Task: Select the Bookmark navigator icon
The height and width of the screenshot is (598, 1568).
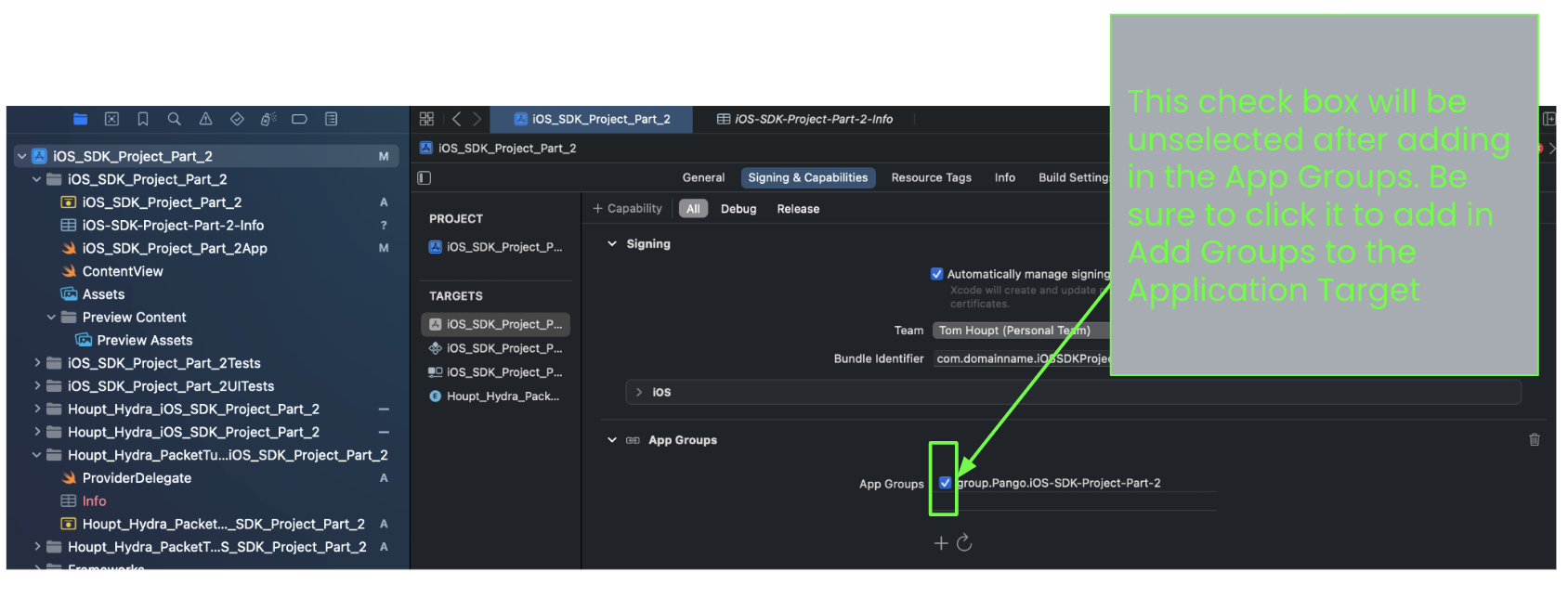Action: click(143, 119)
